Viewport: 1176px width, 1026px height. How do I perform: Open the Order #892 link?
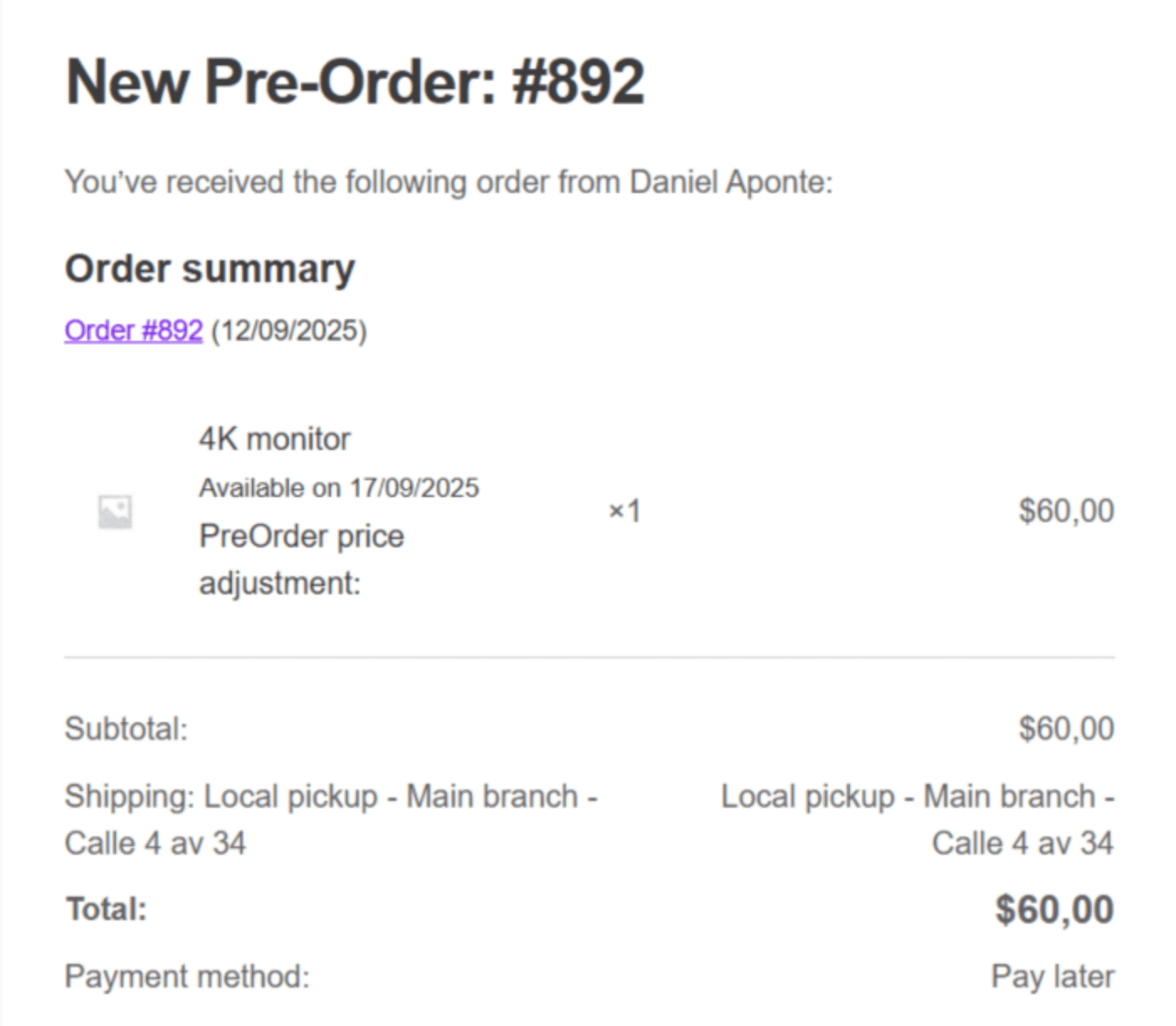click(134, 331)
